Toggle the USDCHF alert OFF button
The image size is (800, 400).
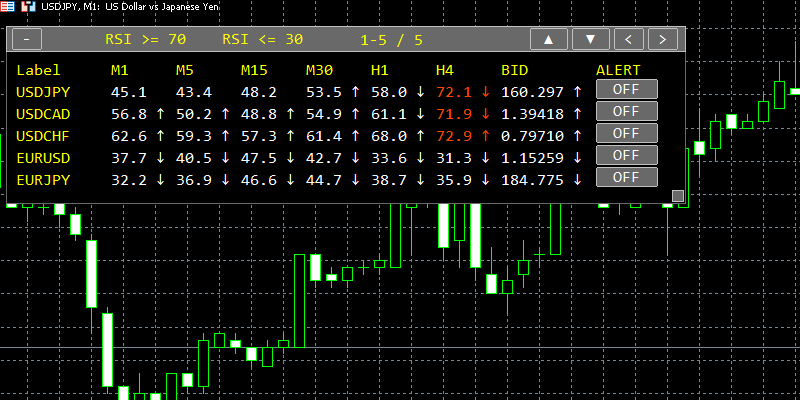(627, 133)
